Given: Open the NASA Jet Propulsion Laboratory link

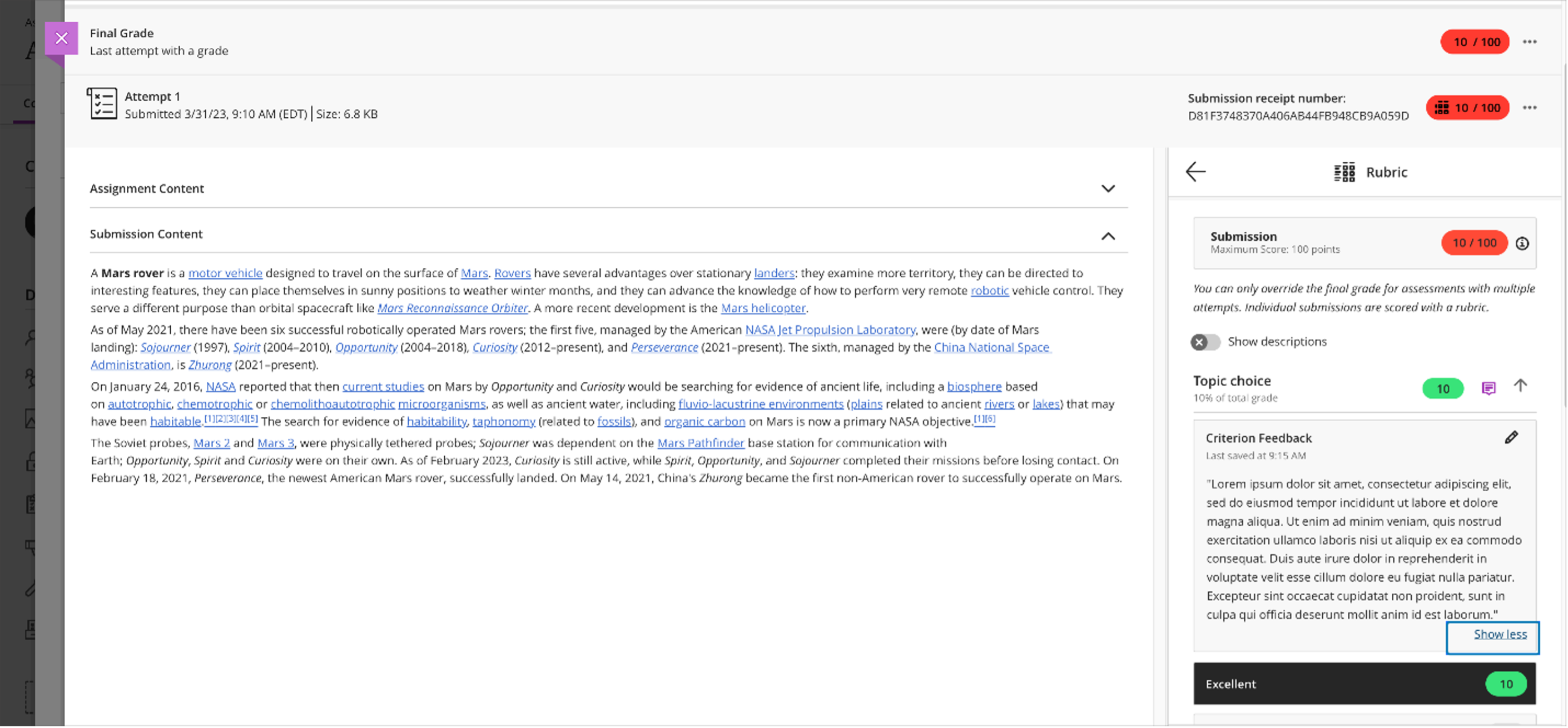Looking at the screenshot, I should coord(830,330).
